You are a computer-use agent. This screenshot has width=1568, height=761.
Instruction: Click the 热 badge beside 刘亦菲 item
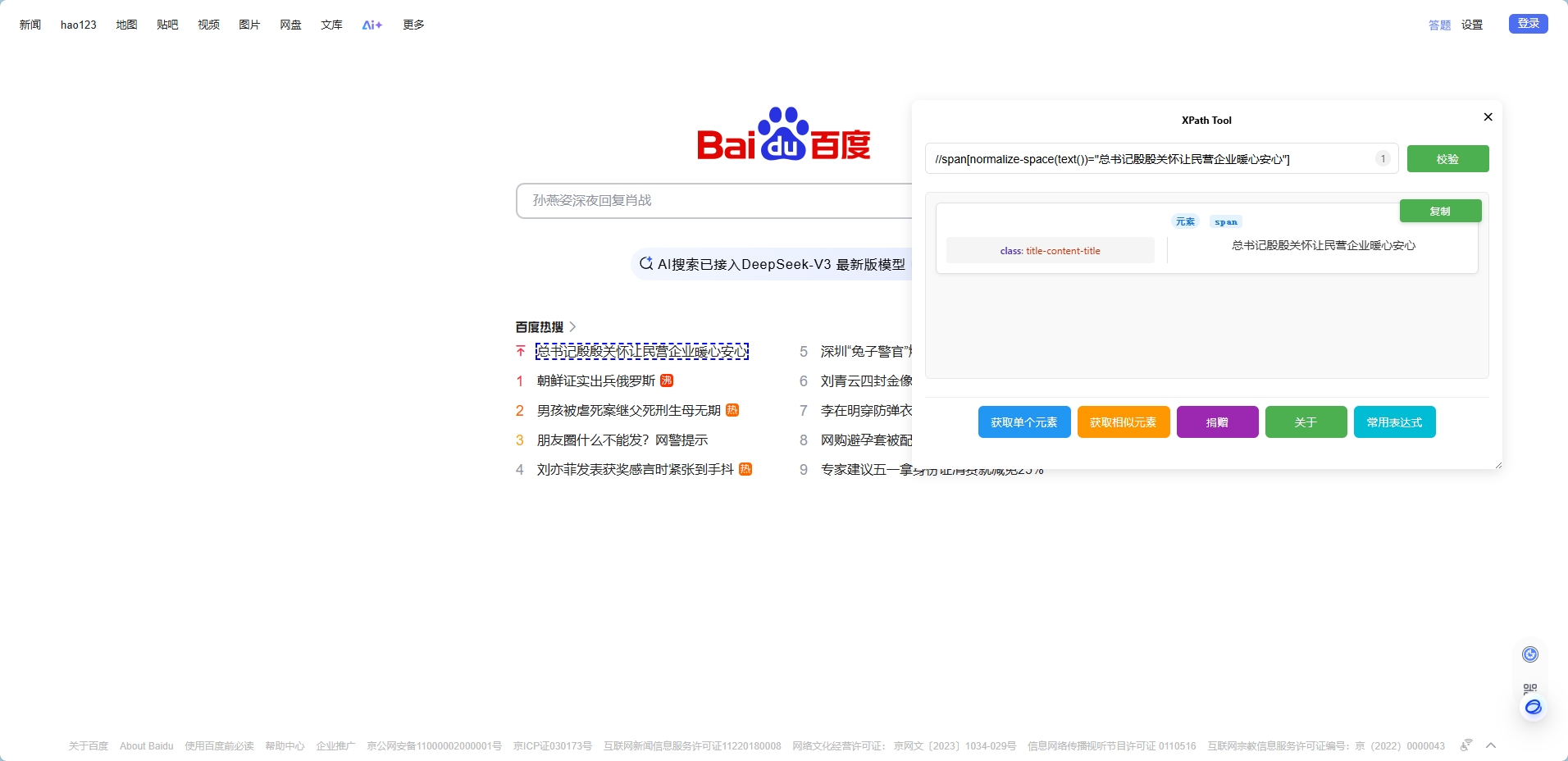click(745, 469)
